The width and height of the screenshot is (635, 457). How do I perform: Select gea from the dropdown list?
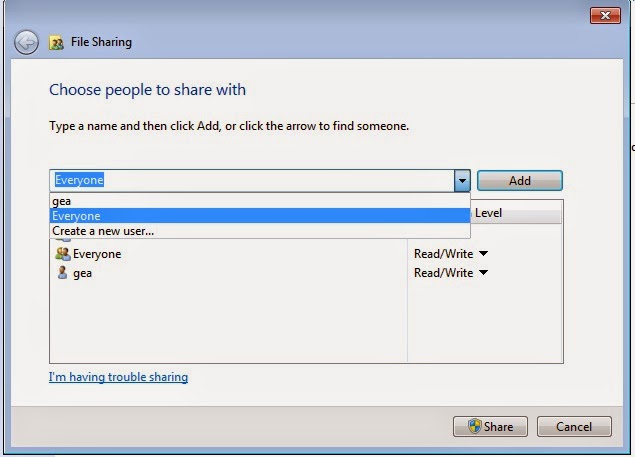[x=62, y=201]
